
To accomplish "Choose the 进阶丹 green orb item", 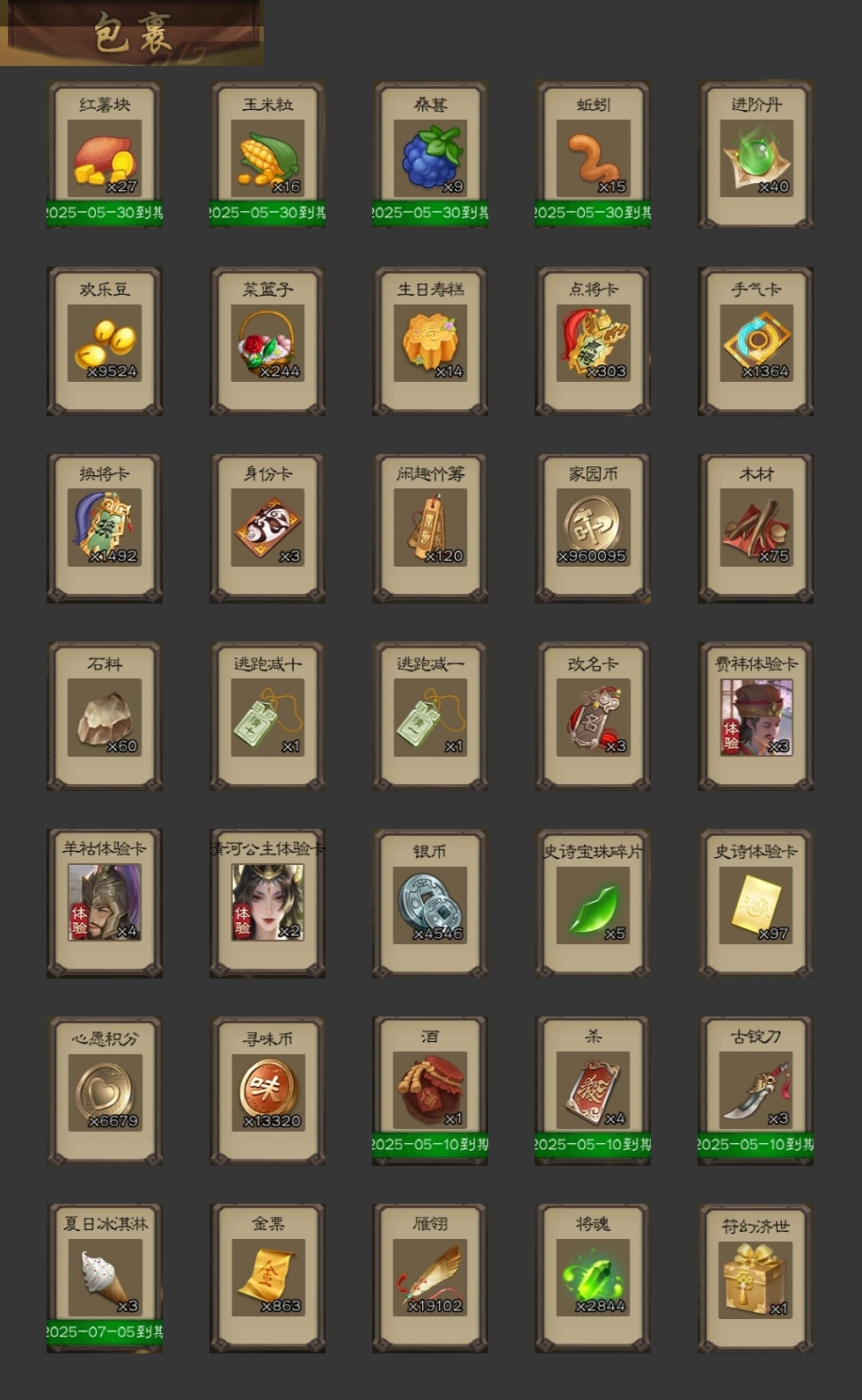I will tap(756, 155).
